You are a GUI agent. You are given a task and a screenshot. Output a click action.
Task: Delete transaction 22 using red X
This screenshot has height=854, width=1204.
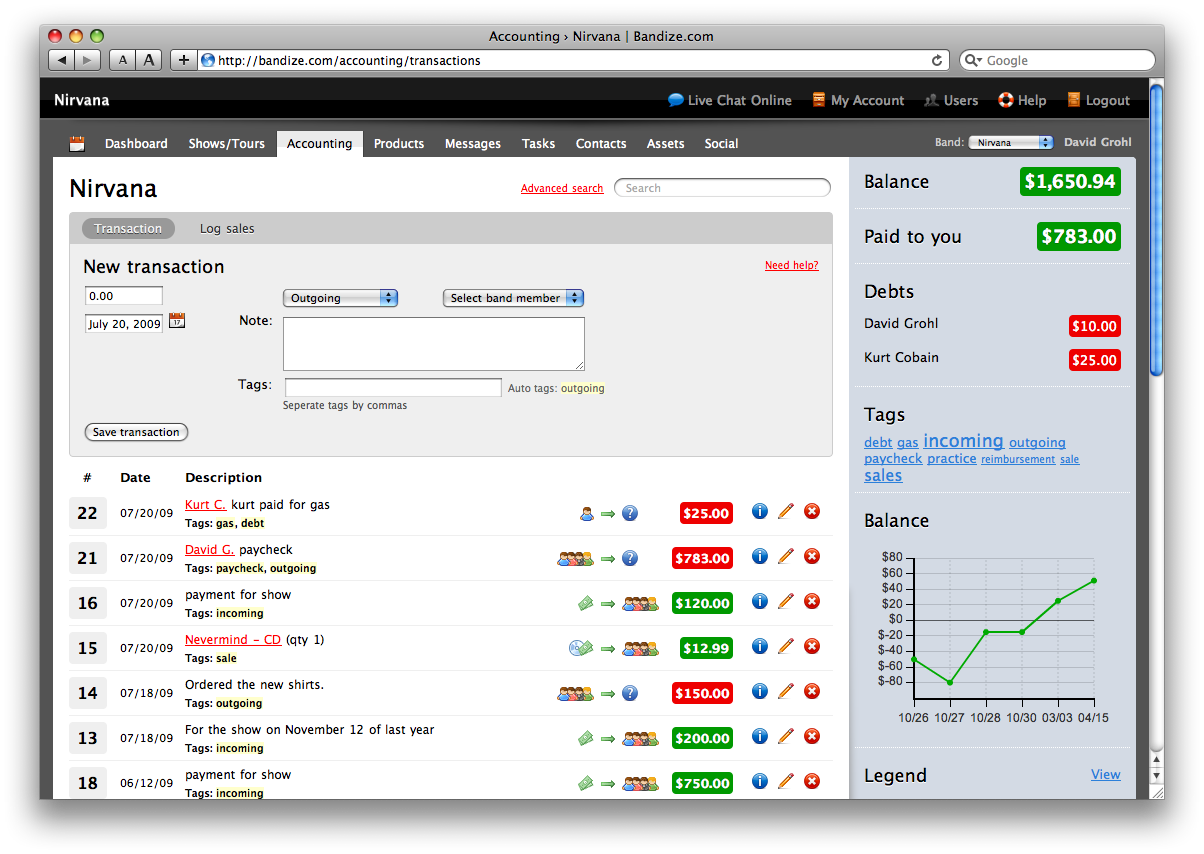click(812, 512)
